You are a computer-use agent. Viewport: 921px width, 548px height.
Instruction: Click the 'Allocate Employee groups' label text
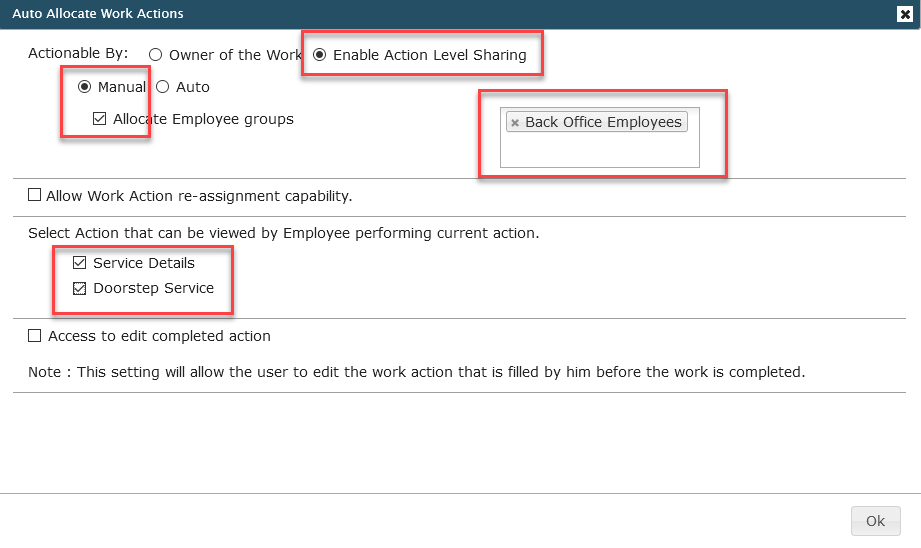(203, 119)
